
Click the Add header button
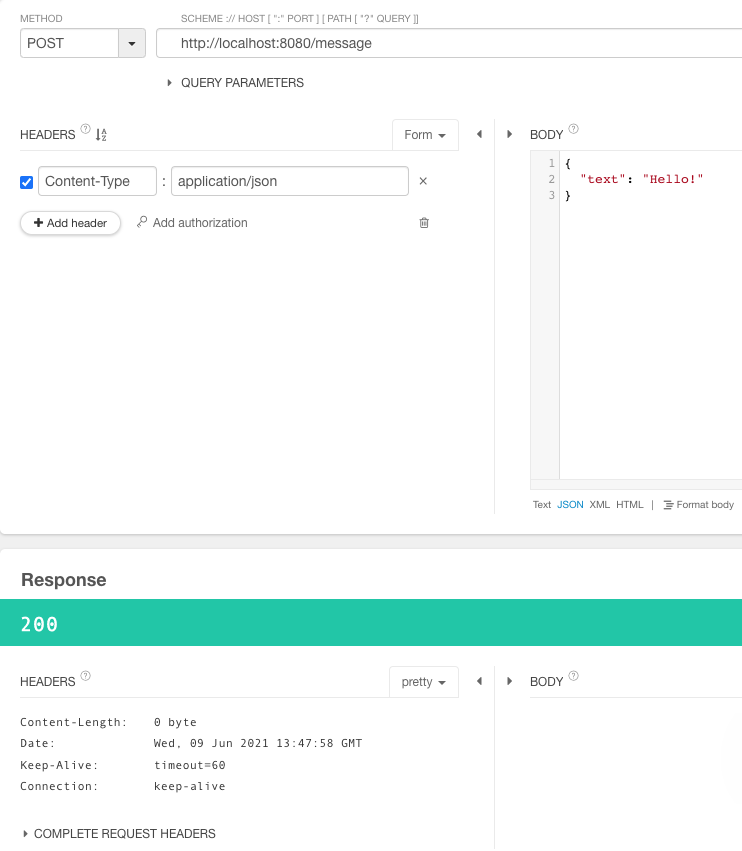(70, 223)
